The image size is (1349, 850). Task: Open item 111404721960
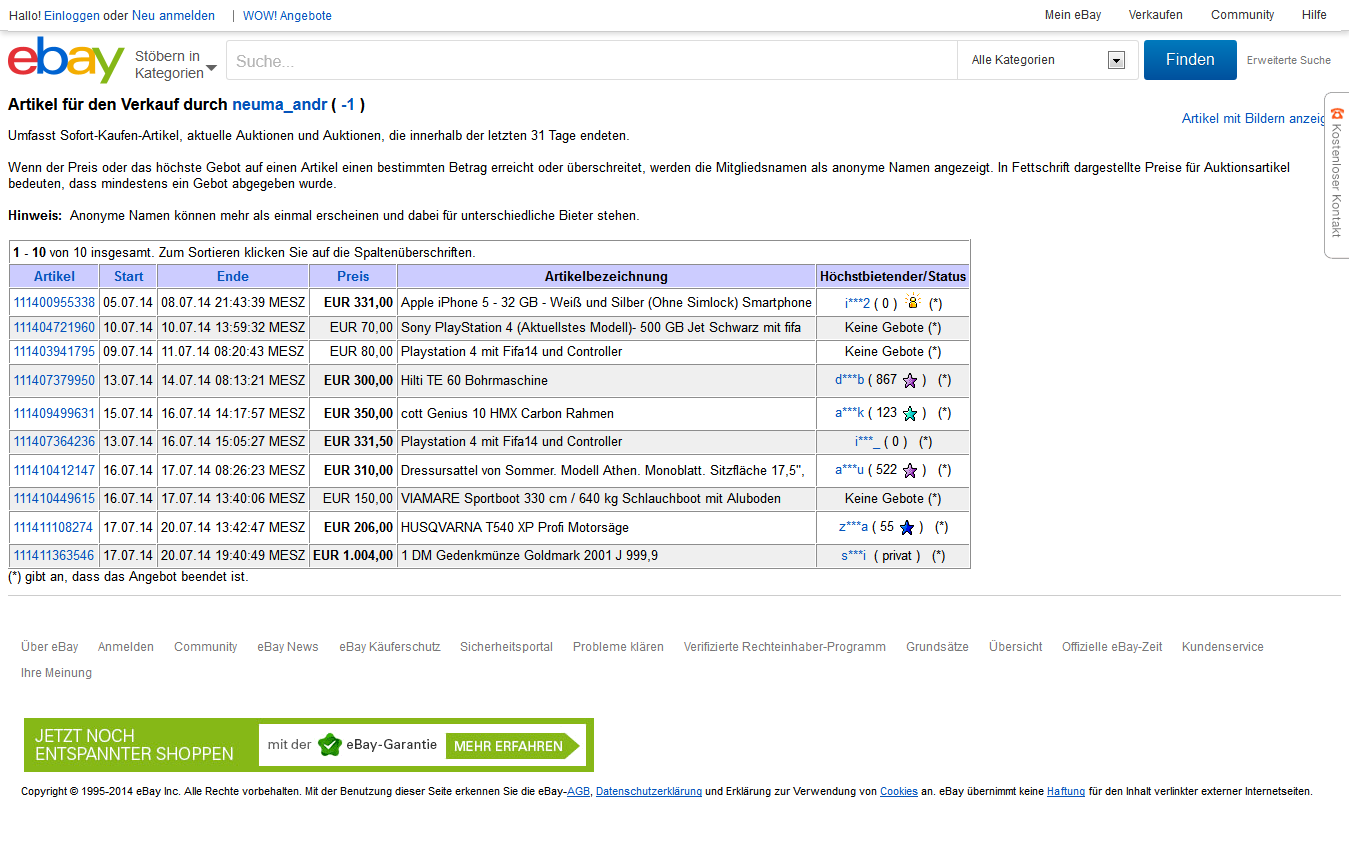(x=54, y=328)
